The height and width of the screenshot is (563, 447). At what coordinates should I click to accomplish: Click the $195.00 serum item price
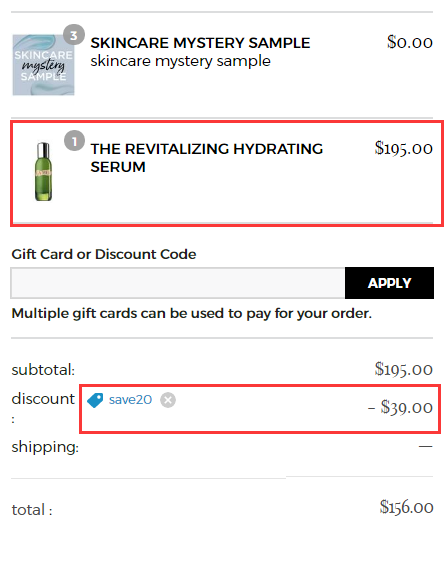pos(404,148)
